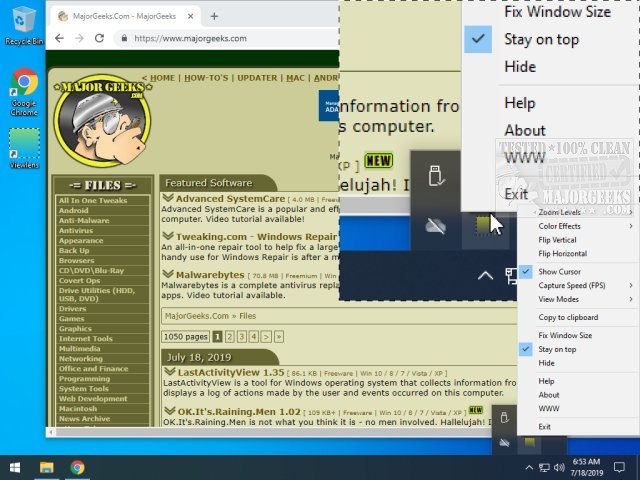The height and width of the screenshot is (480, 640).
Task: Open the Networking files category
Action: [81, 358]
